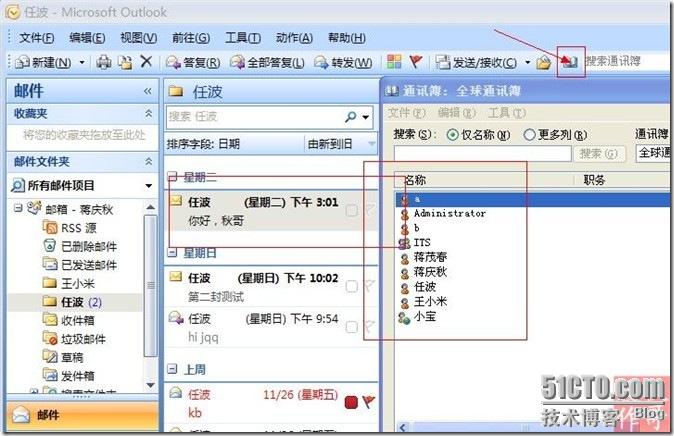Open the Send/Receive dropdown arrow
This screenshot has width=674, height=436.
click(527, 63)
